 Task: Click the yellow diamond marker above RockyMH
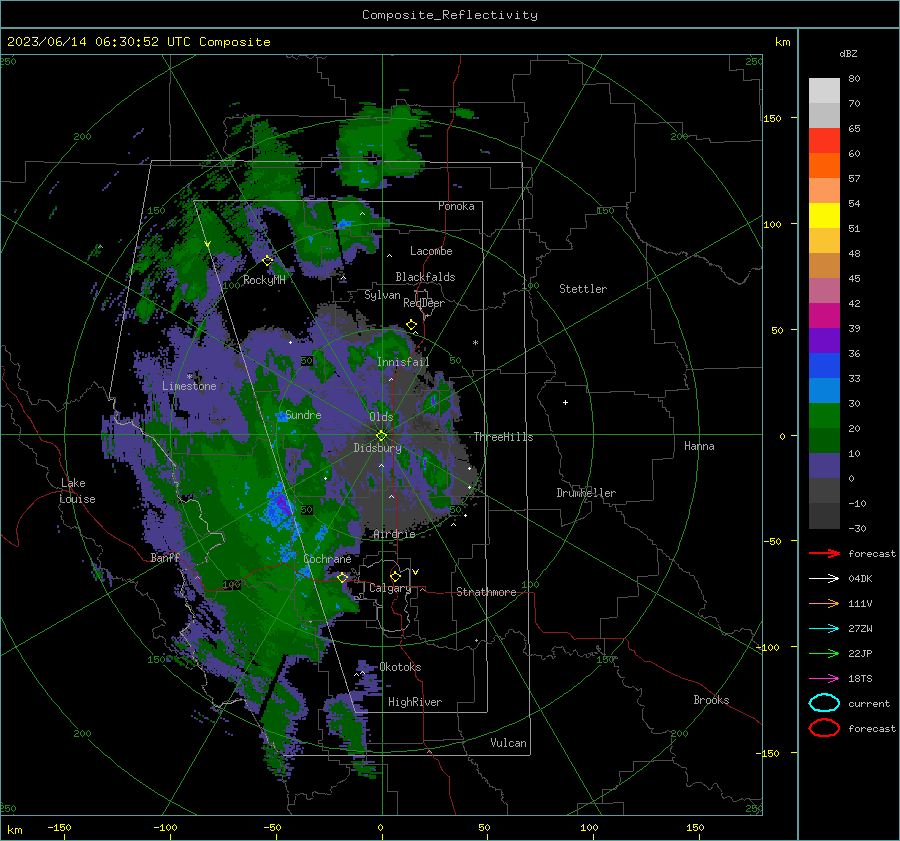pyautogui.click(x=267, y=261)
